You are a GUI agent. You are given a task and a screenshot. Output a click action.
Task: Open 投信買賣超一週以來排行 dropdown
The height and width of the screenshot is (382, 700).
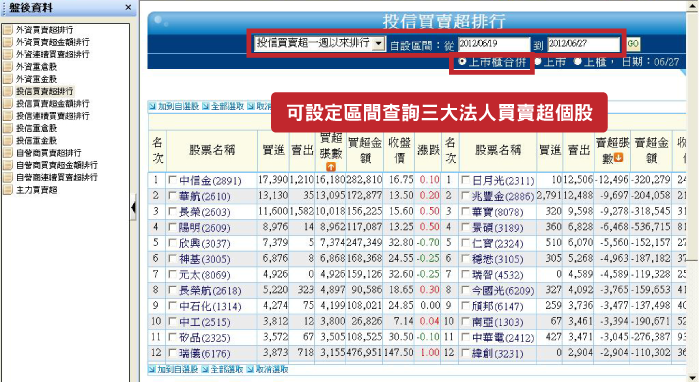(x=379, y=44)
